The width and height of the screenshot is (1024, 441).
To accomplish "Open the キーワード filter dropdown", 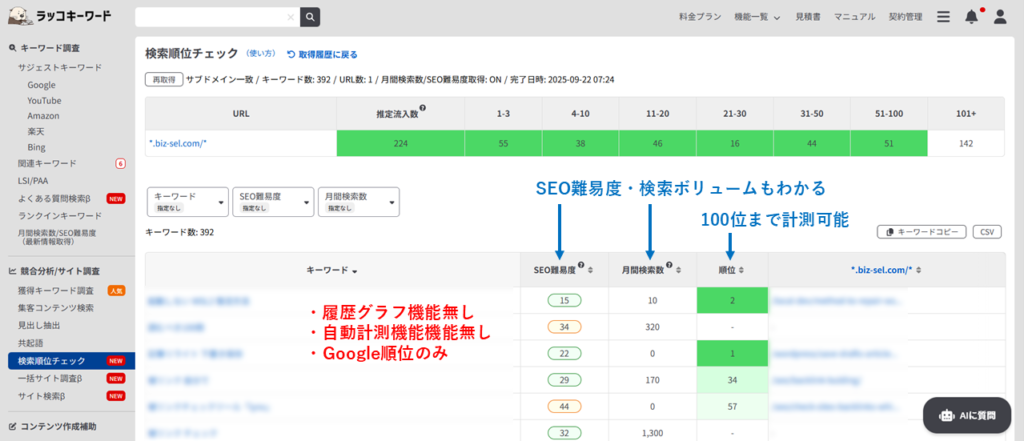I will pos(187,202).
